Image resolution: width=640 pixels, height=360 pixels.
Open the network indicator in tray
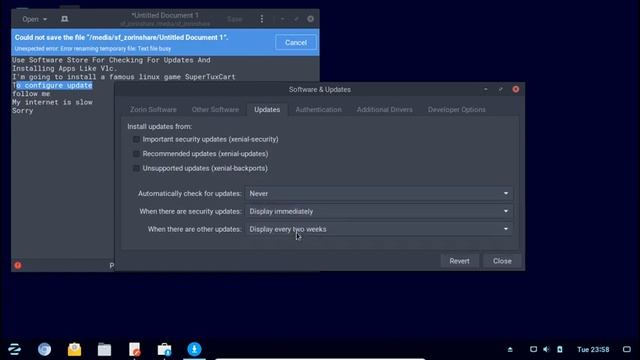pos(533,349)
